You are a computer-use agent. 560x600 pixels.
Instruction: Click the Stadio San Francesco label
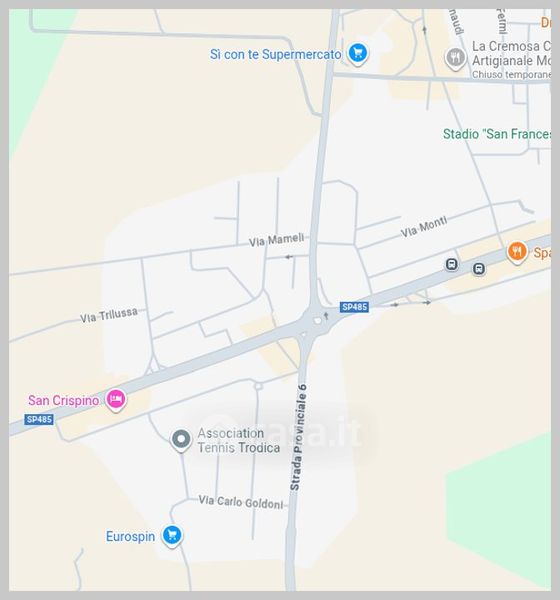click(497, 134)
